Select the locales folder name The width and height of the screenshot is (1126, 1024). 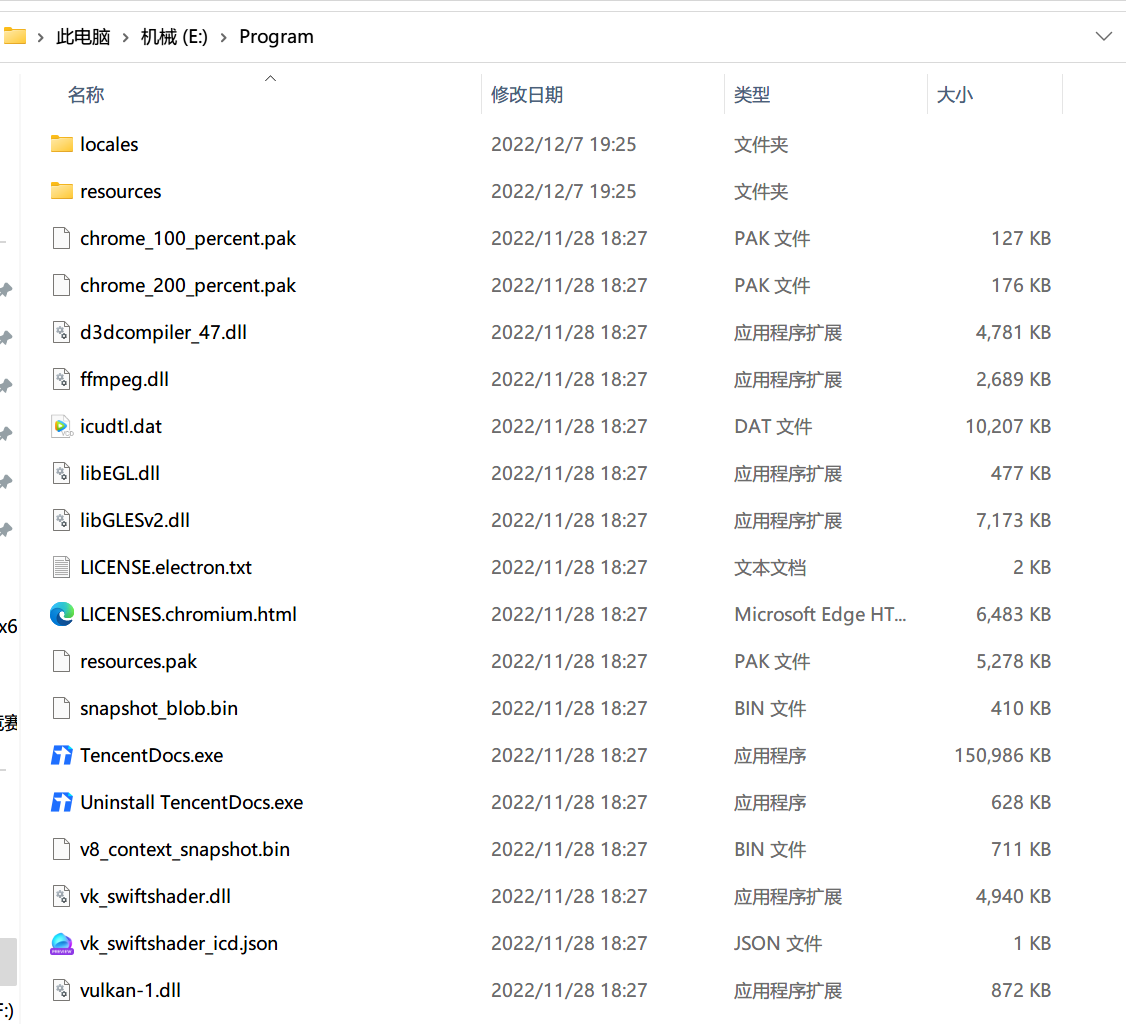pyautogui.click(x=109, y=144)
